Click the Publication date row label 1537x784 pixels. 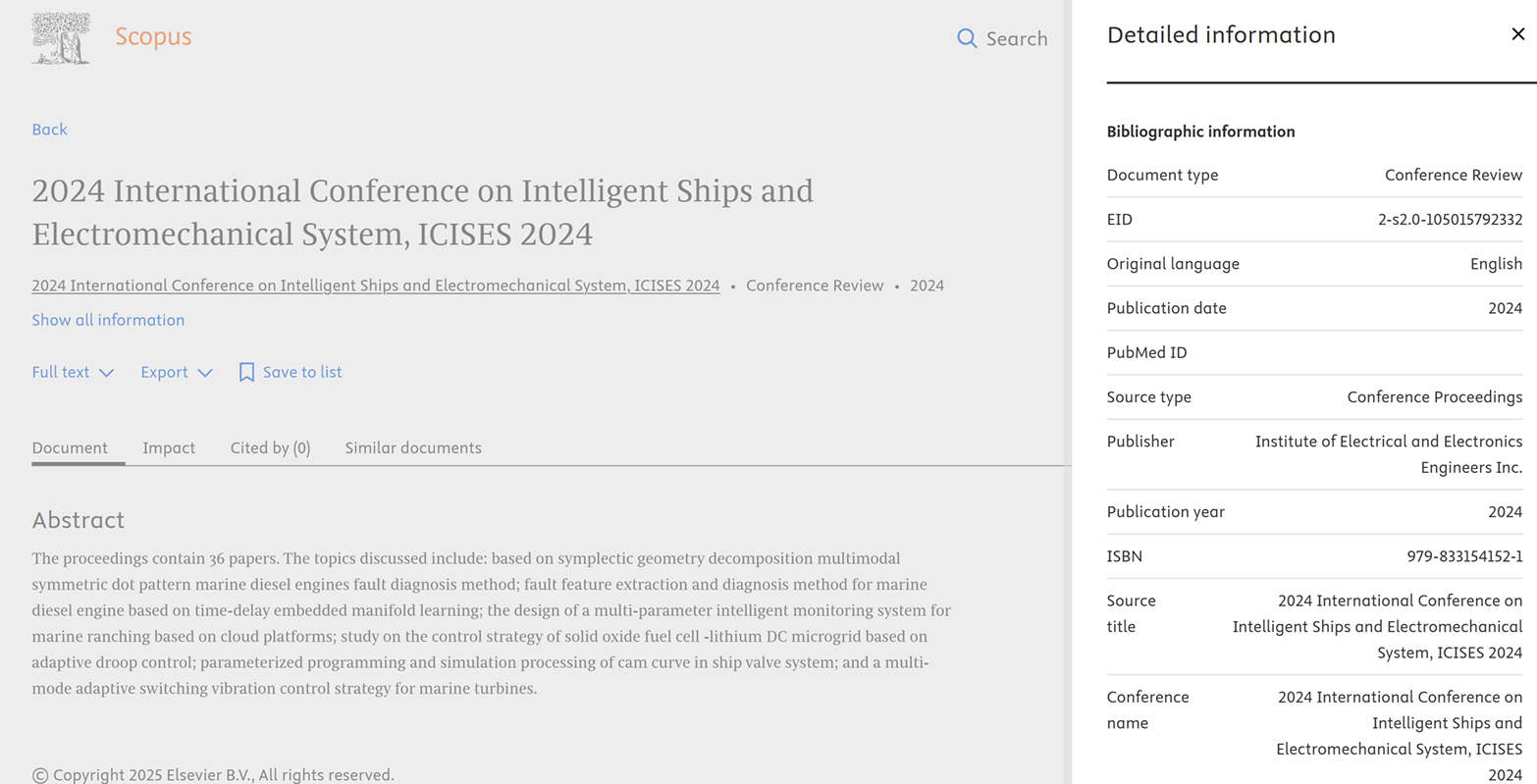1166,308
